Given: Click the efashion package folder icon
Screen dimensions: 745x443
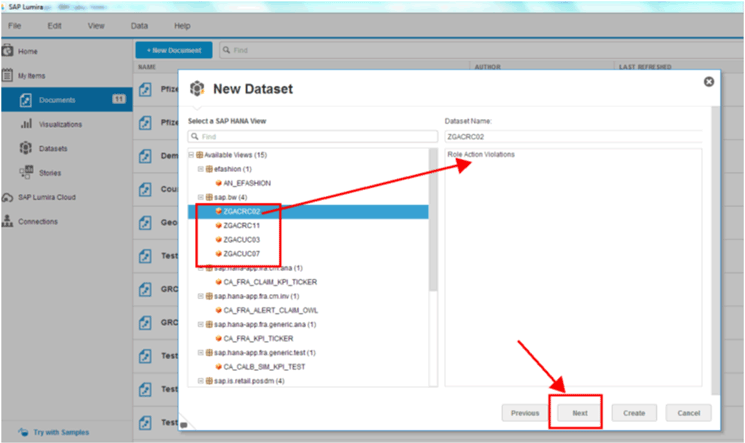Looking at the screenshot, I should (209, 169).
